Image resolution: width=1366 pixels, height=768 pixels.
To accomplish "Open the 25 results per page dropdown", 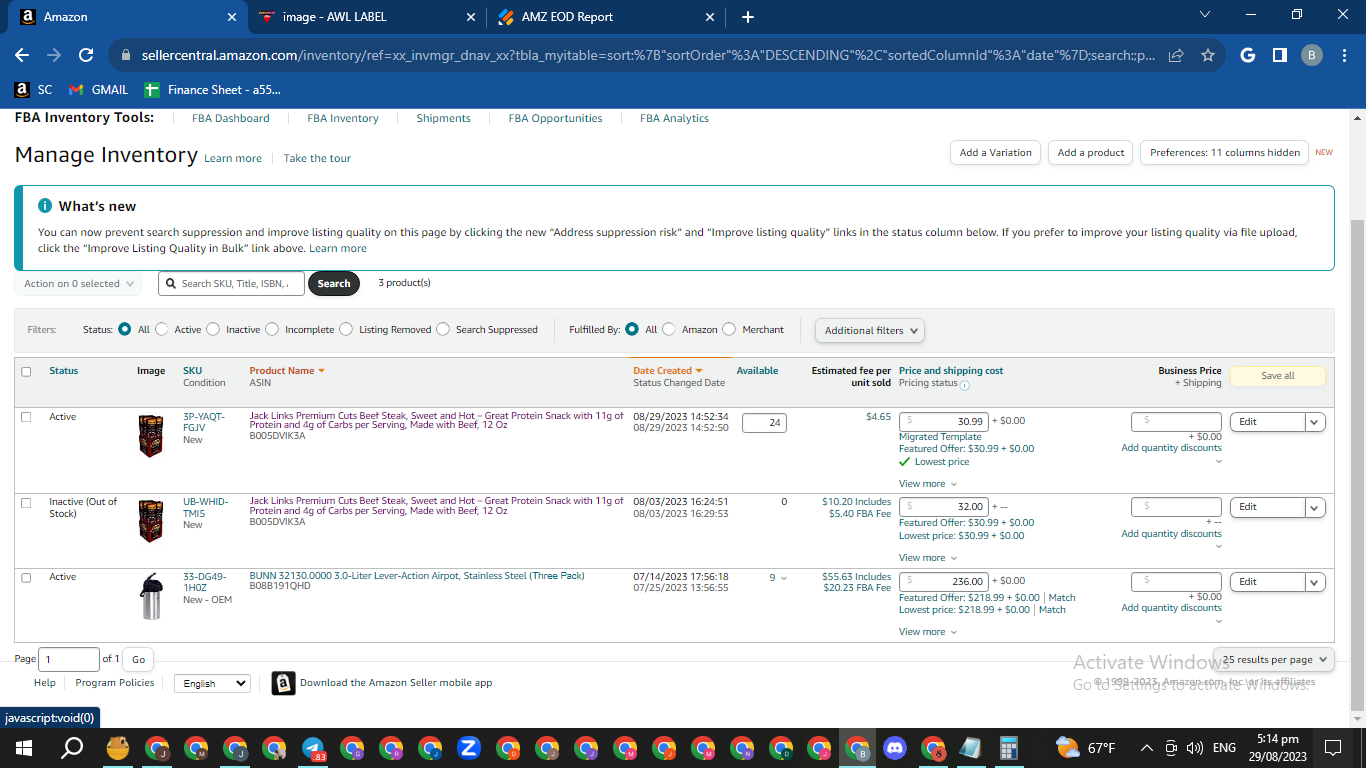I will 1274,660.
